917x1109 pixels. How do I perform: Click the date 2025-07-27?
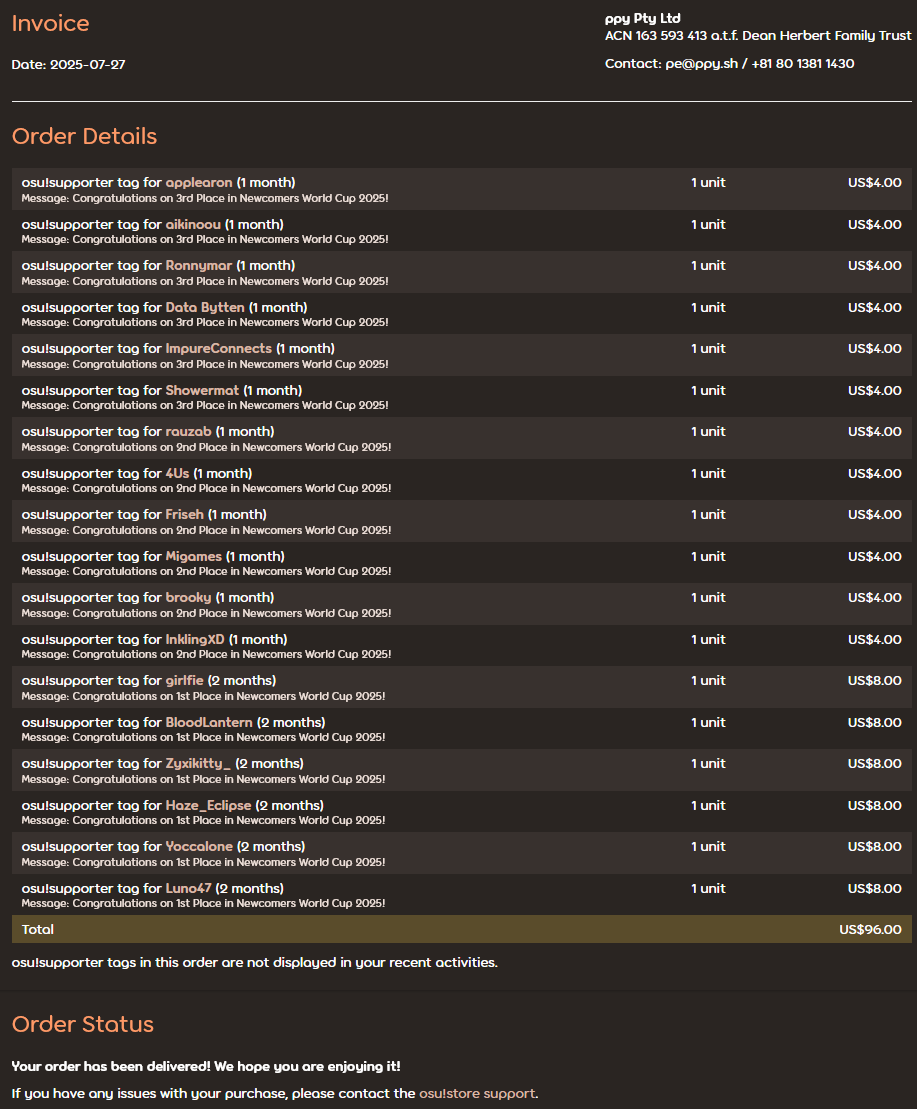[x=88, y=64]
